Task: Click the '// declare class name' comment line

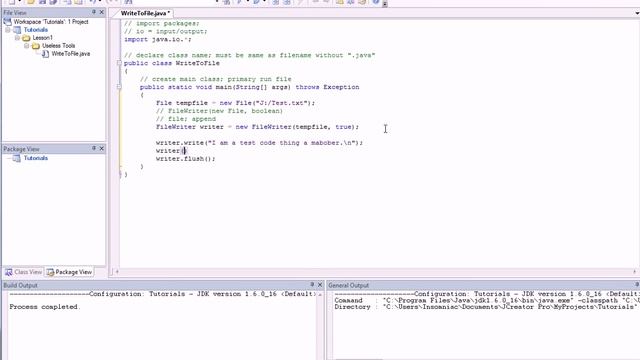Action: pyautogui.click(x=249, y=55)
